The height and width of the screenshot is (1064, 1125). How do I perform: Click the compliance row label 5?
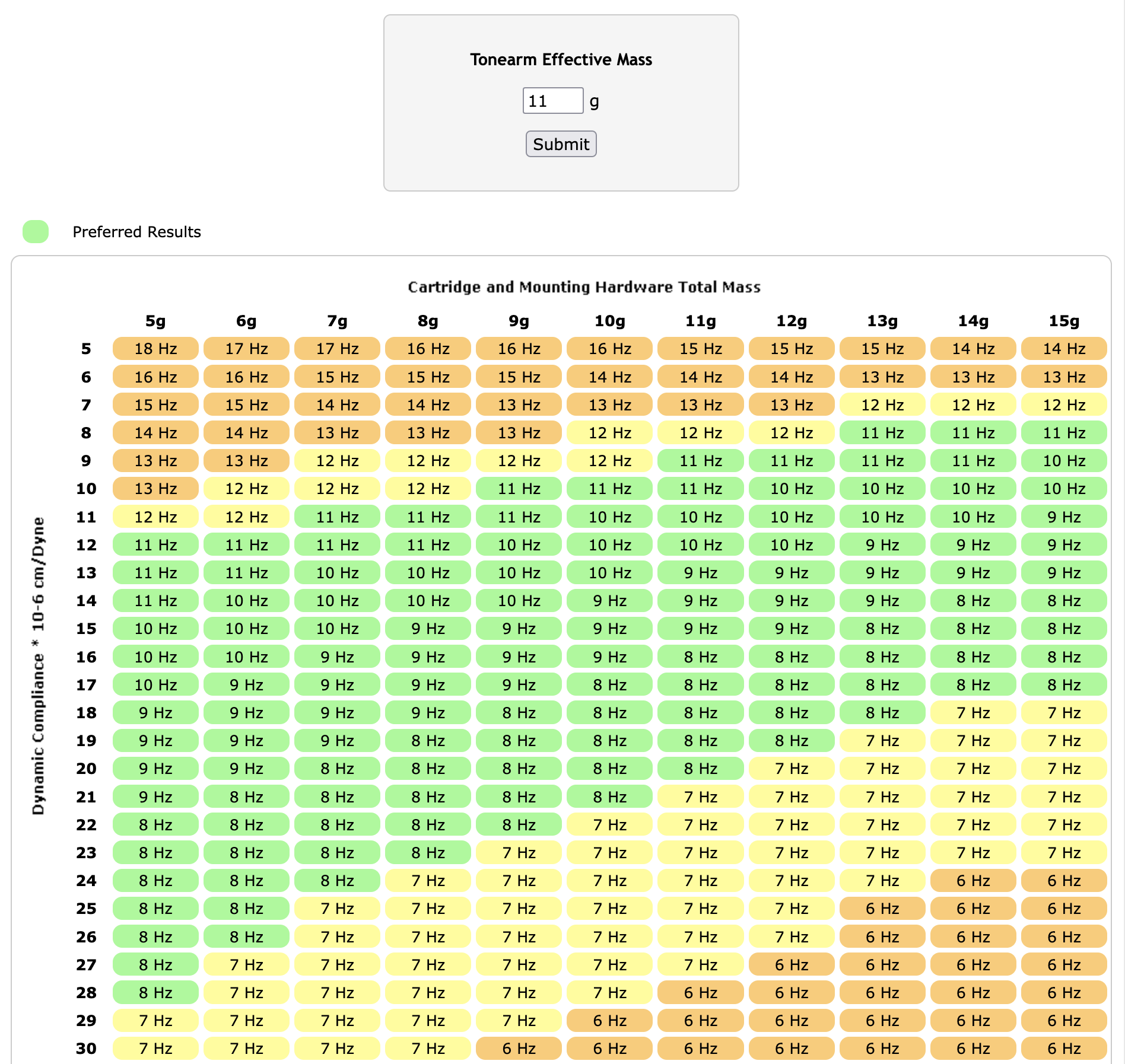pyautogui.click(x=86, y=349)
